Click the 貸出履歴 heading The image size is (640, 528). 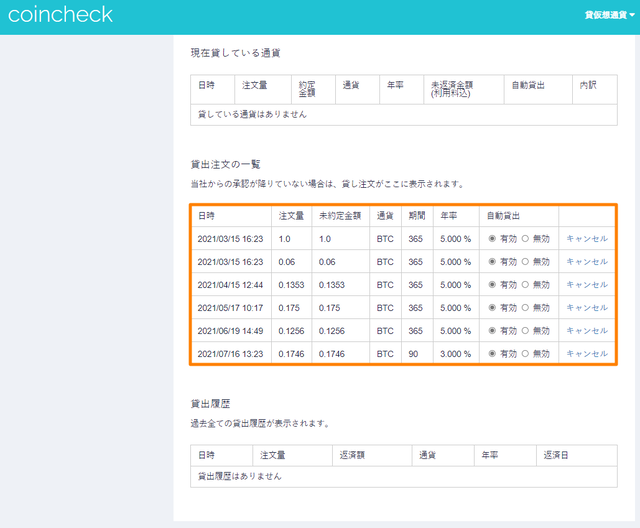coord(210,404)
